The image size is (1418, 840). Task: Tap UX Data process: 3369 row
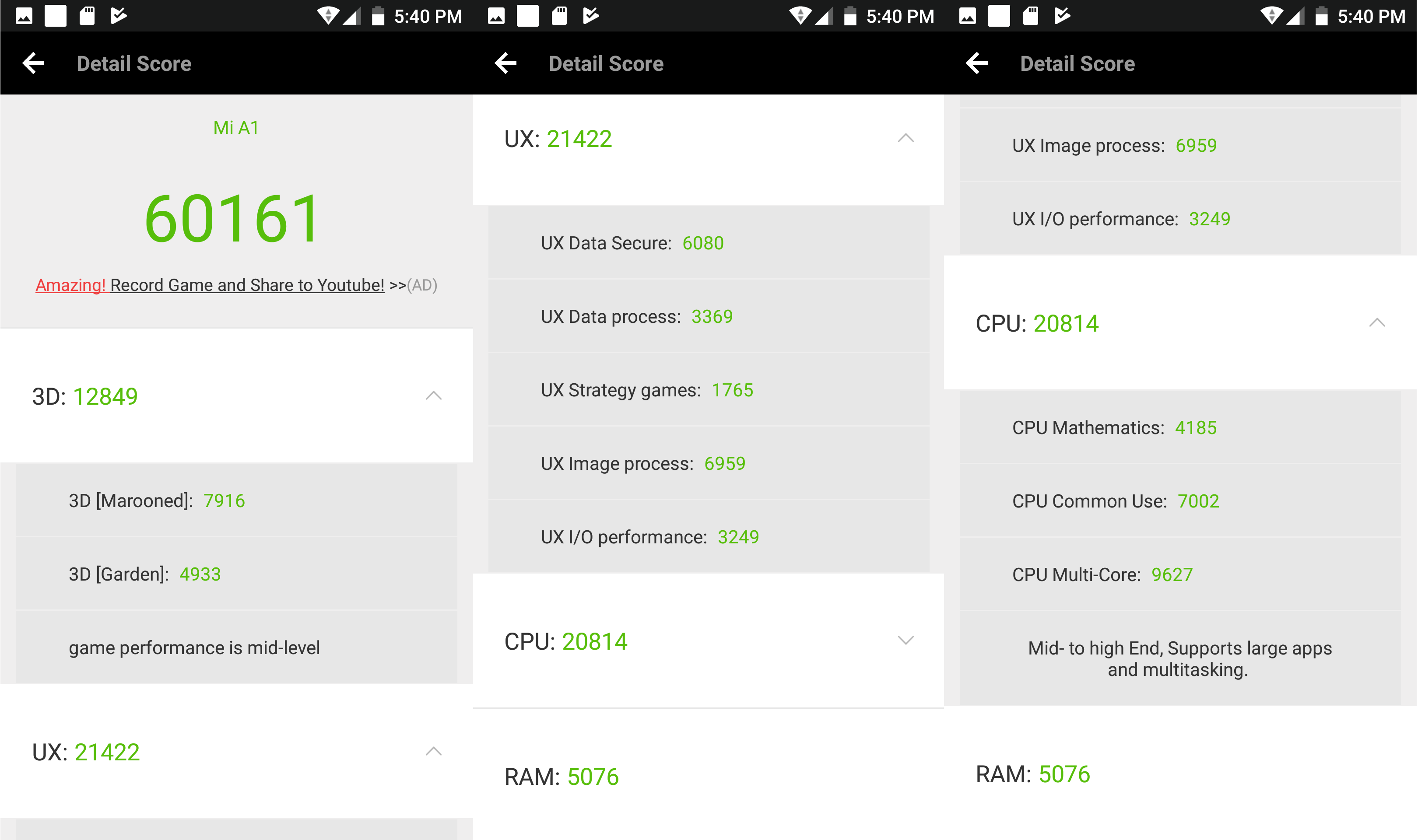709,316
